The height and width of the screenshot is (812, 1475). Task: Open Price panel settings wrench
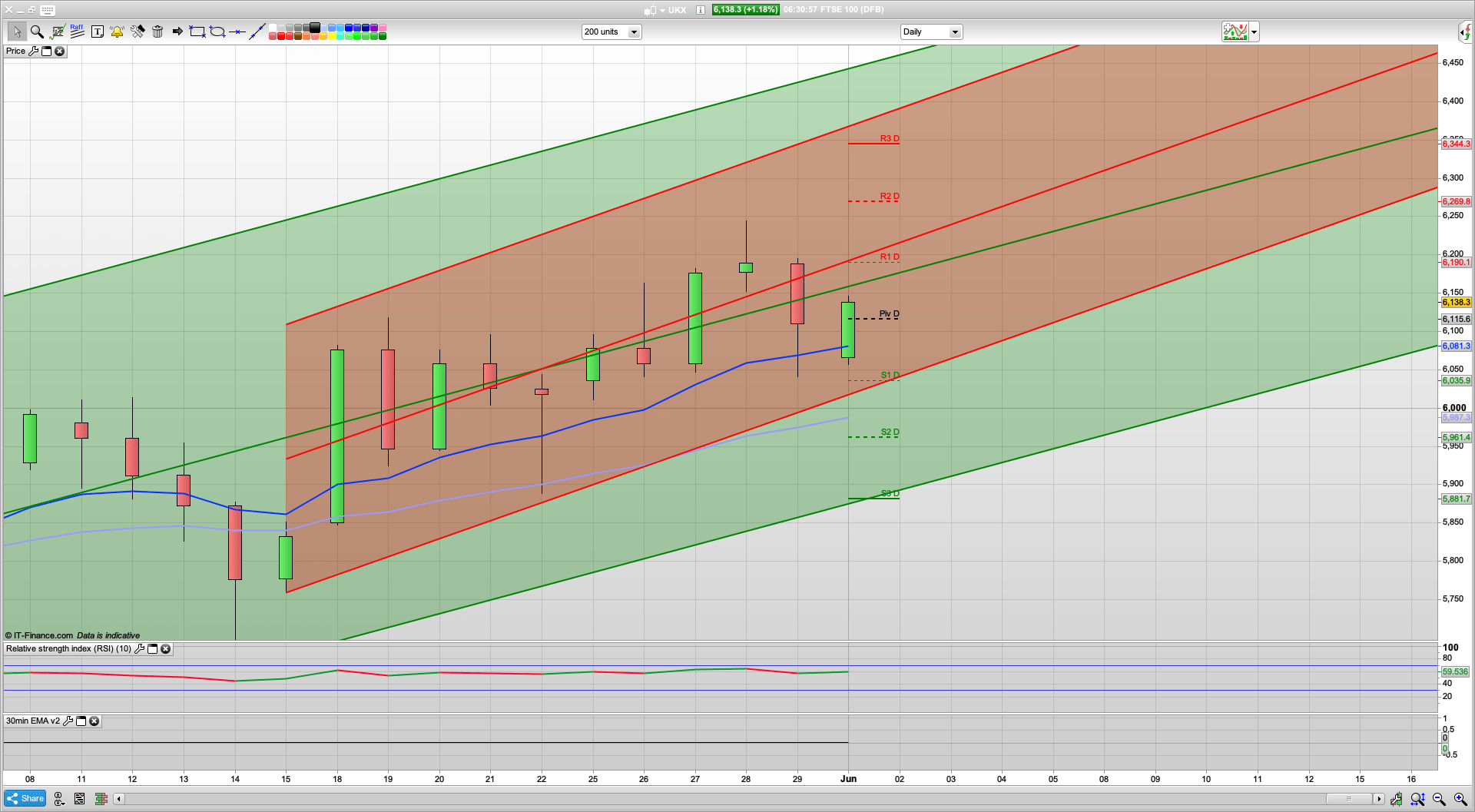coord(34,51)
